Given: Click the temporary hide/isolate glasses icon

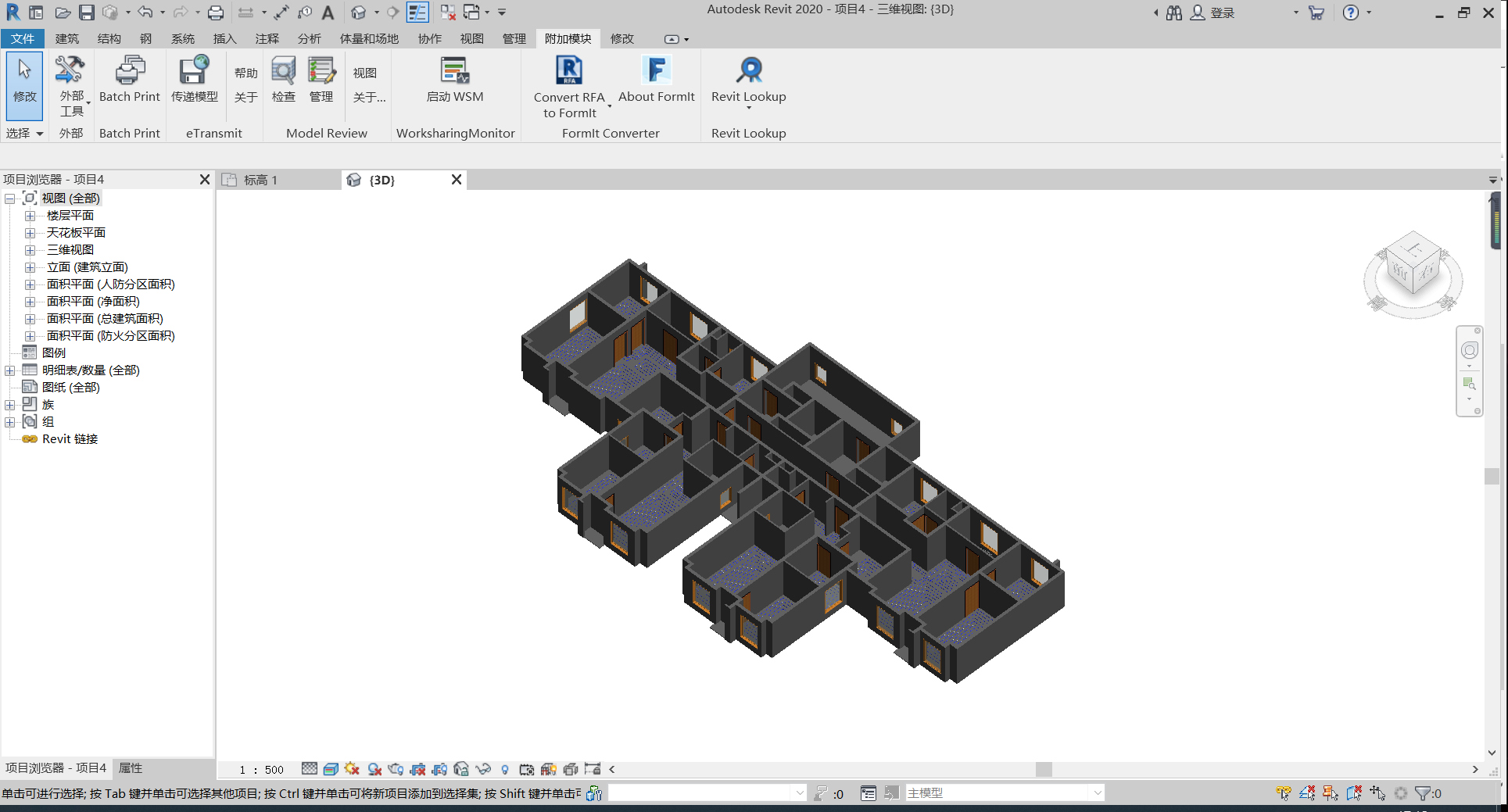Looking at the screenshot, I should click(483, 769).
